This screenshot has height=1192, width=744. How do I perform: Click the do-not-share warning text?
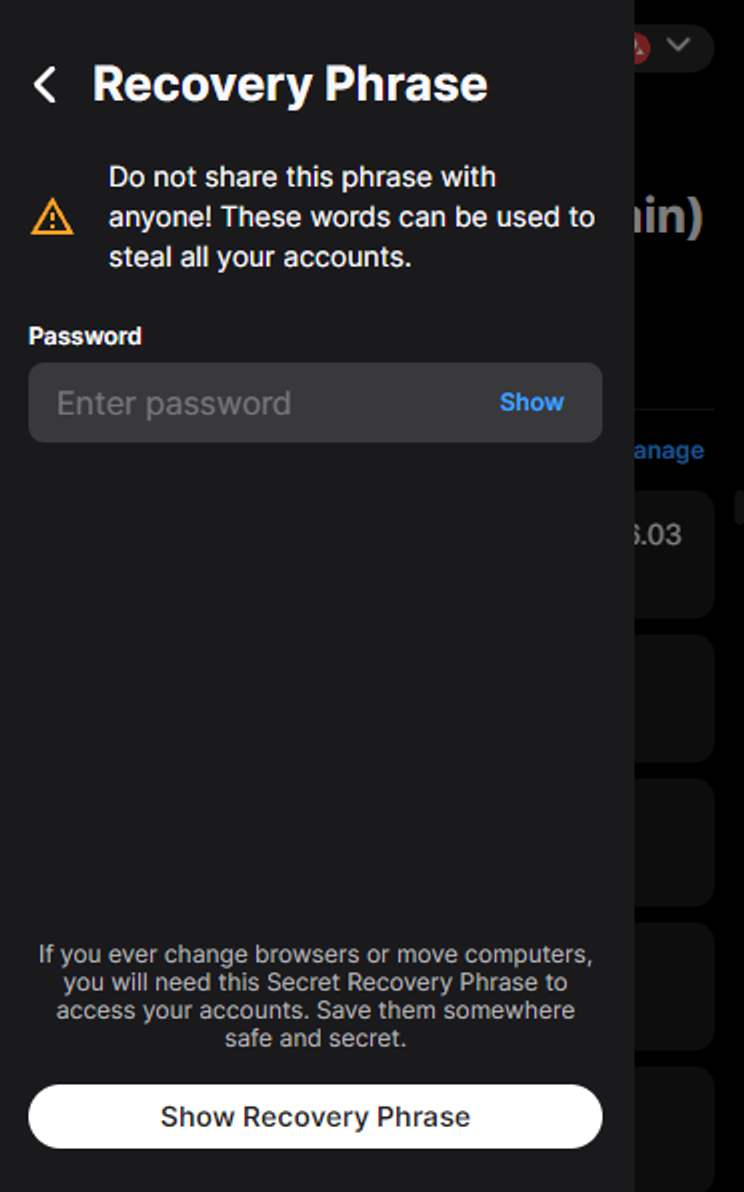(352, 217)
